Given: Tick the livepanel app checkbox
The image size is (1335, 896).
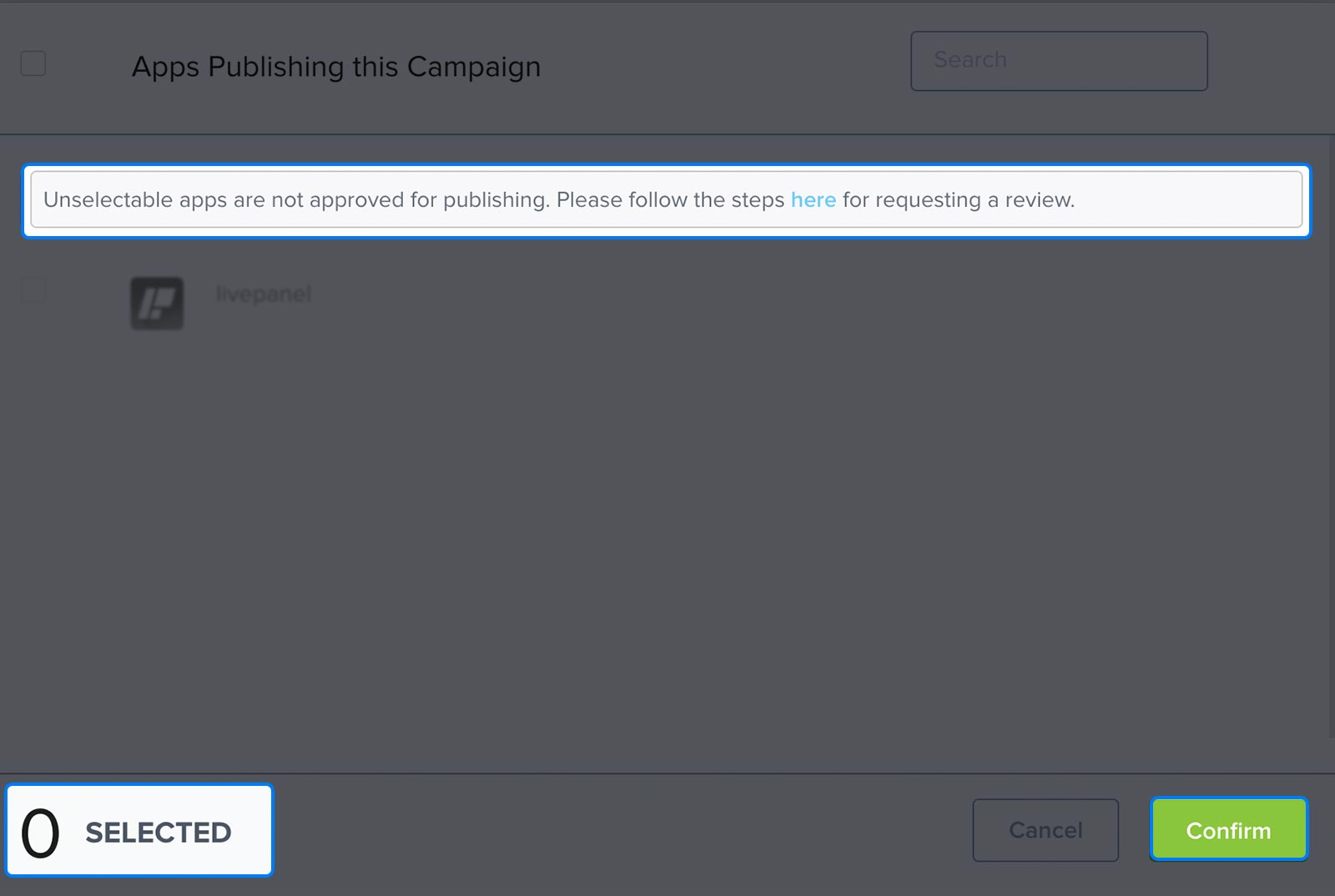Looking at the screenshot, I should pos(33,290).
